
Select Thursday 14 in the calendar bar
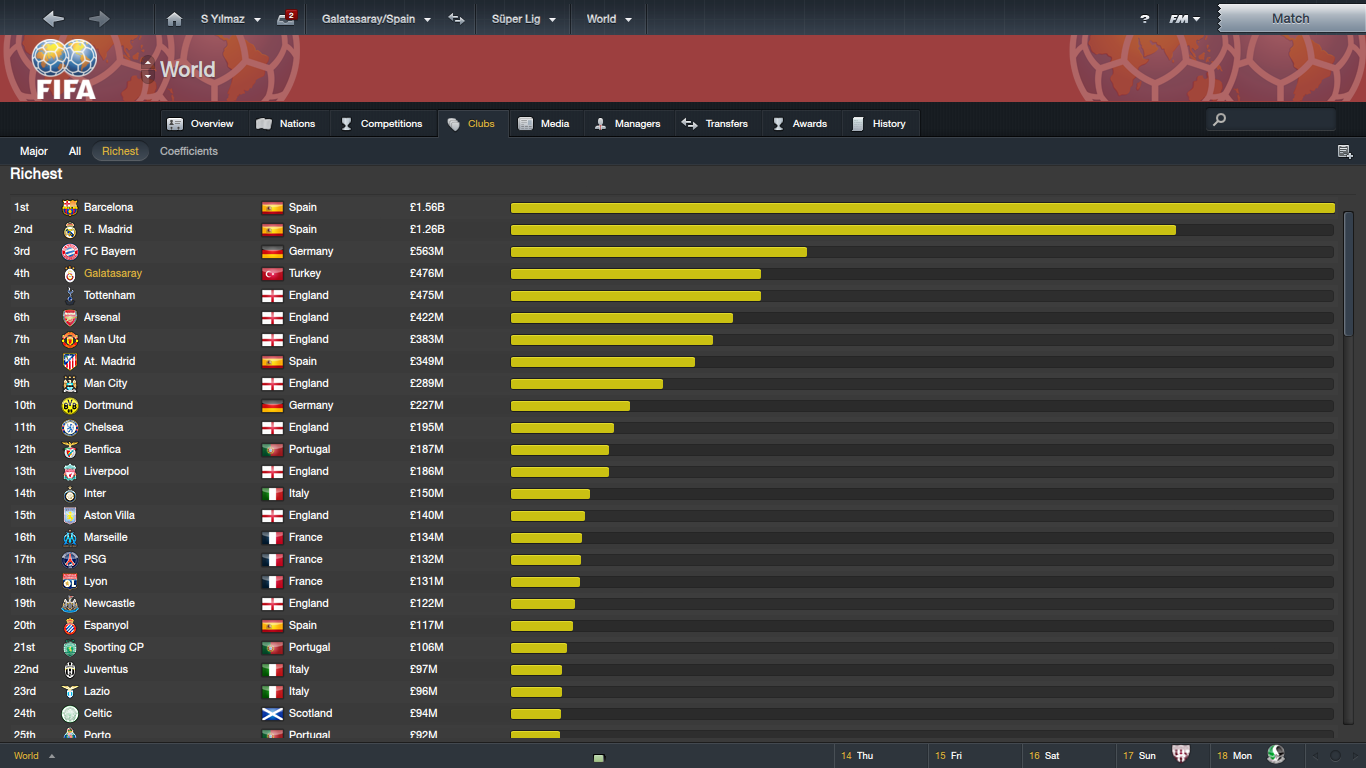click(880, 756)
